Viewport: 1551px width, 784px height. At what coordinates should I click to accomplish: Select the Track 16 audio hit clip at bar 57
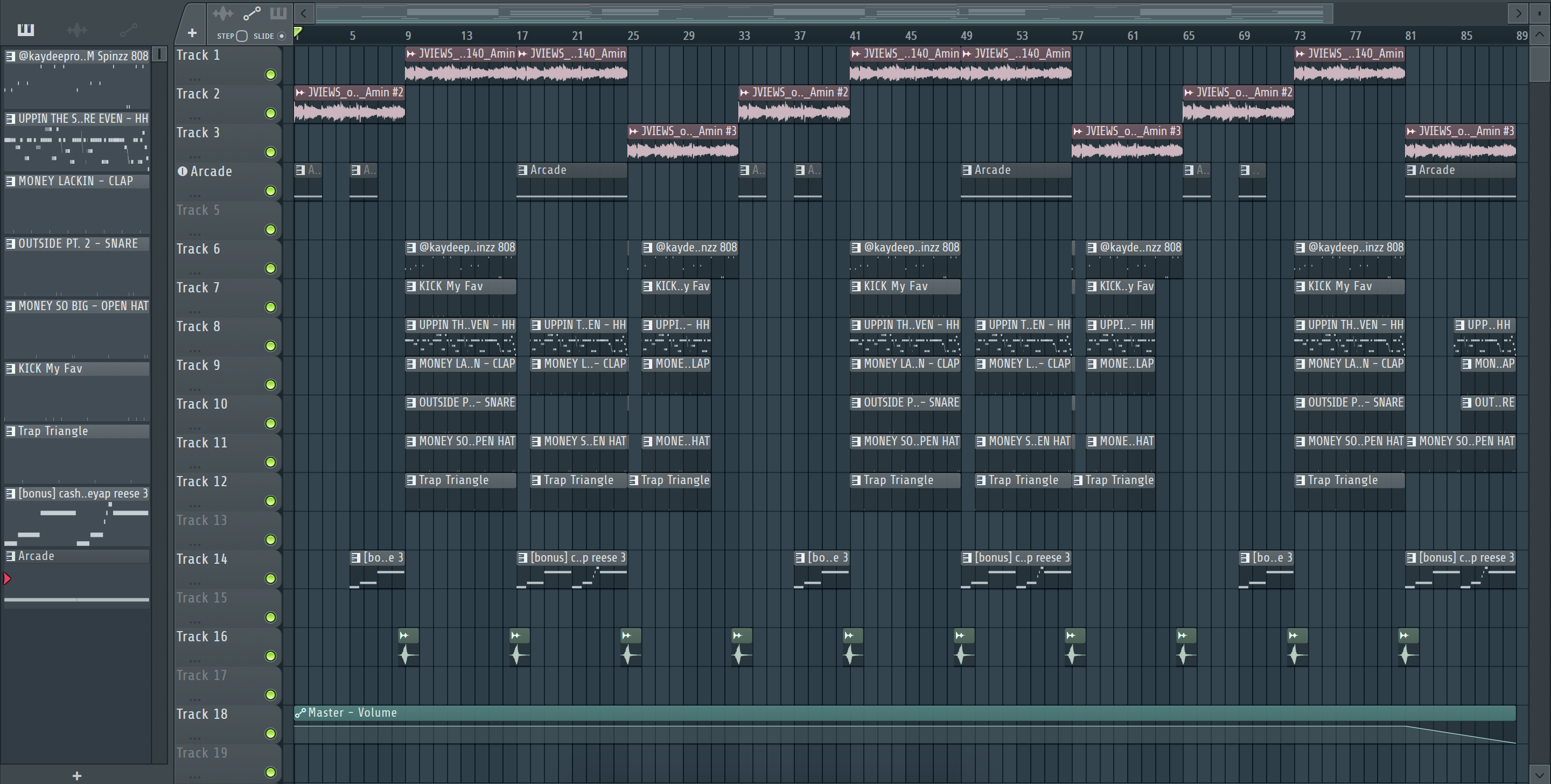(1075, 647)
